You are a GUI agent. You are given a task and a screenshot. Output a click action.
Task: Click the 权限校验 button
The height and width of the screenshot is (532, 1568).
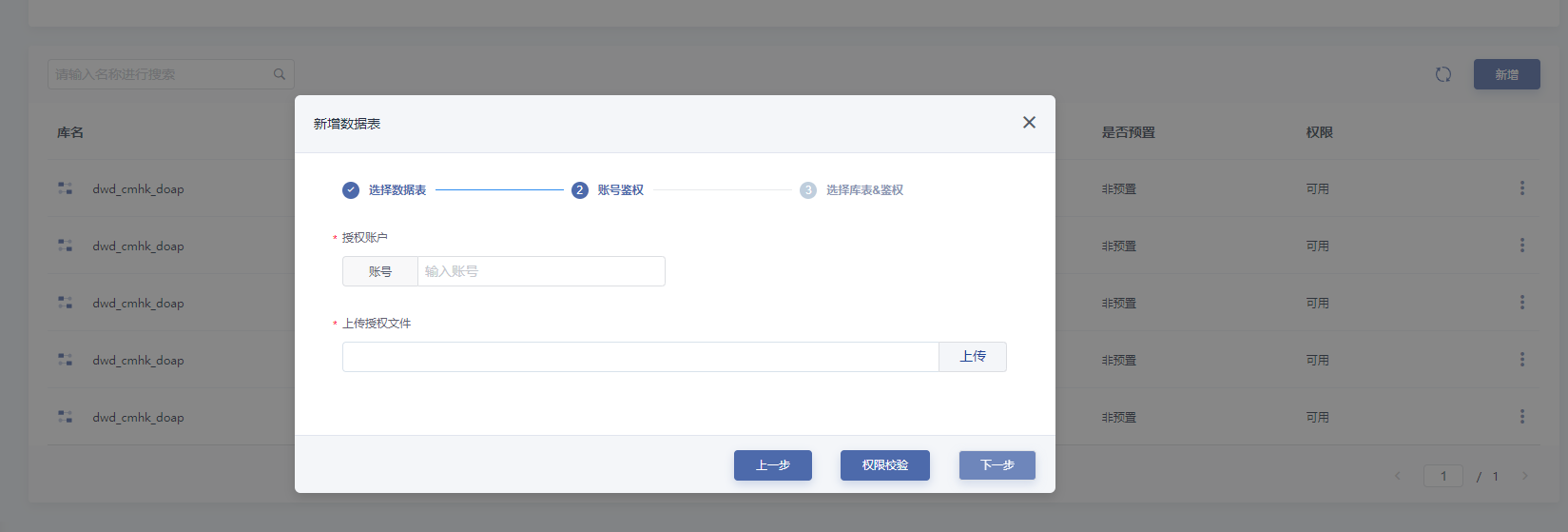(885, 465)
